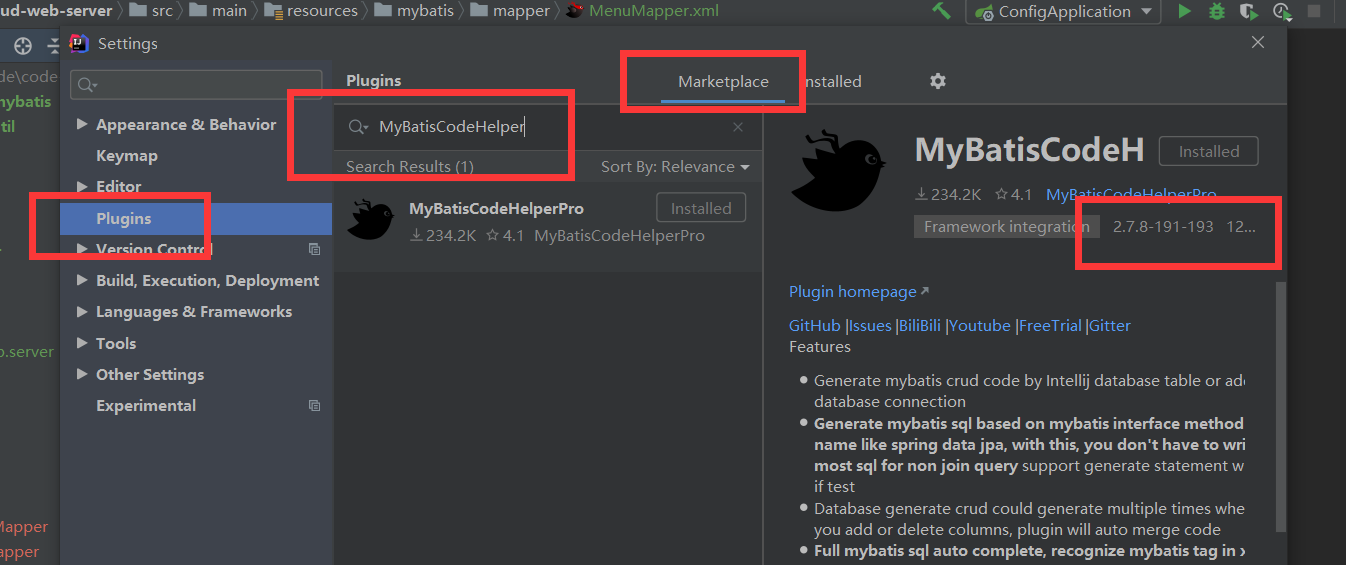This screenshot has height=565, width=1346.
Task: Click the Features heading text
Action: 820,347
